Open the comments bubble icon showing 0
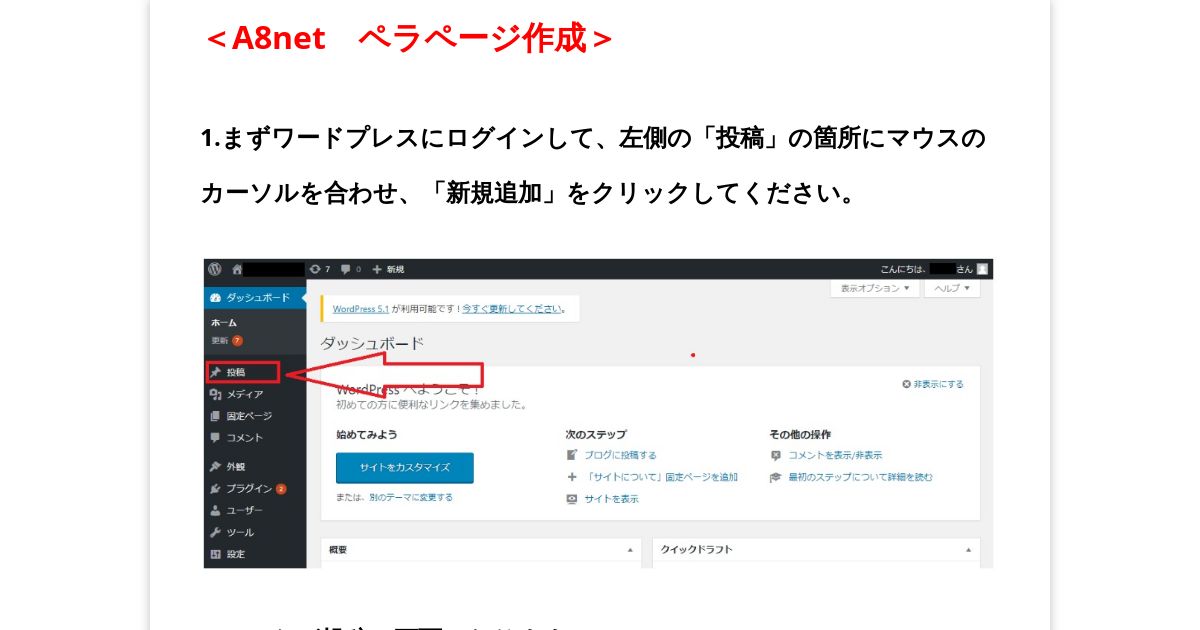Image resolution: width=1200 pixels, height=630 pixels. (x=350, y=269)
